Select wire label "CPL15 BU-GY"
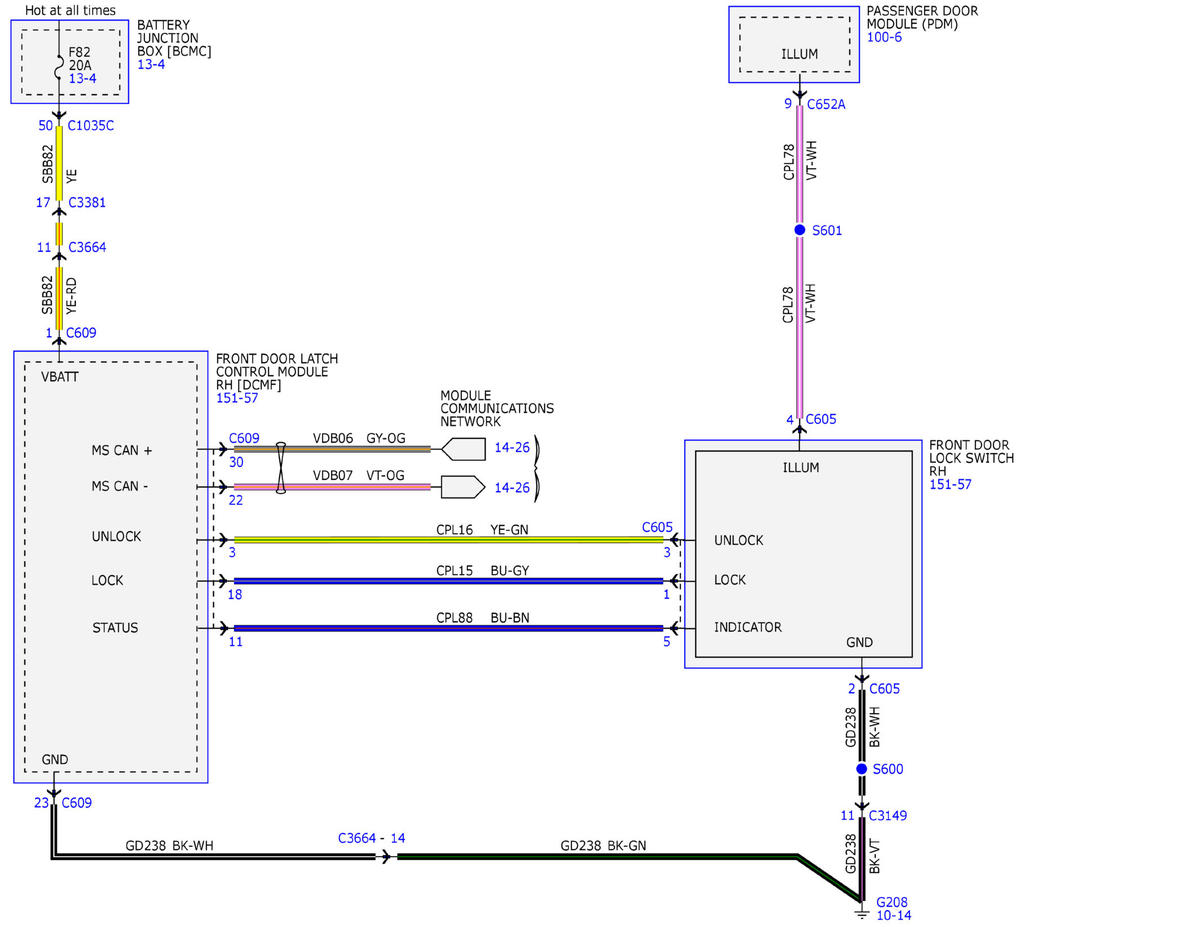Screen dimensions: 1200x927 pos(483,571)
